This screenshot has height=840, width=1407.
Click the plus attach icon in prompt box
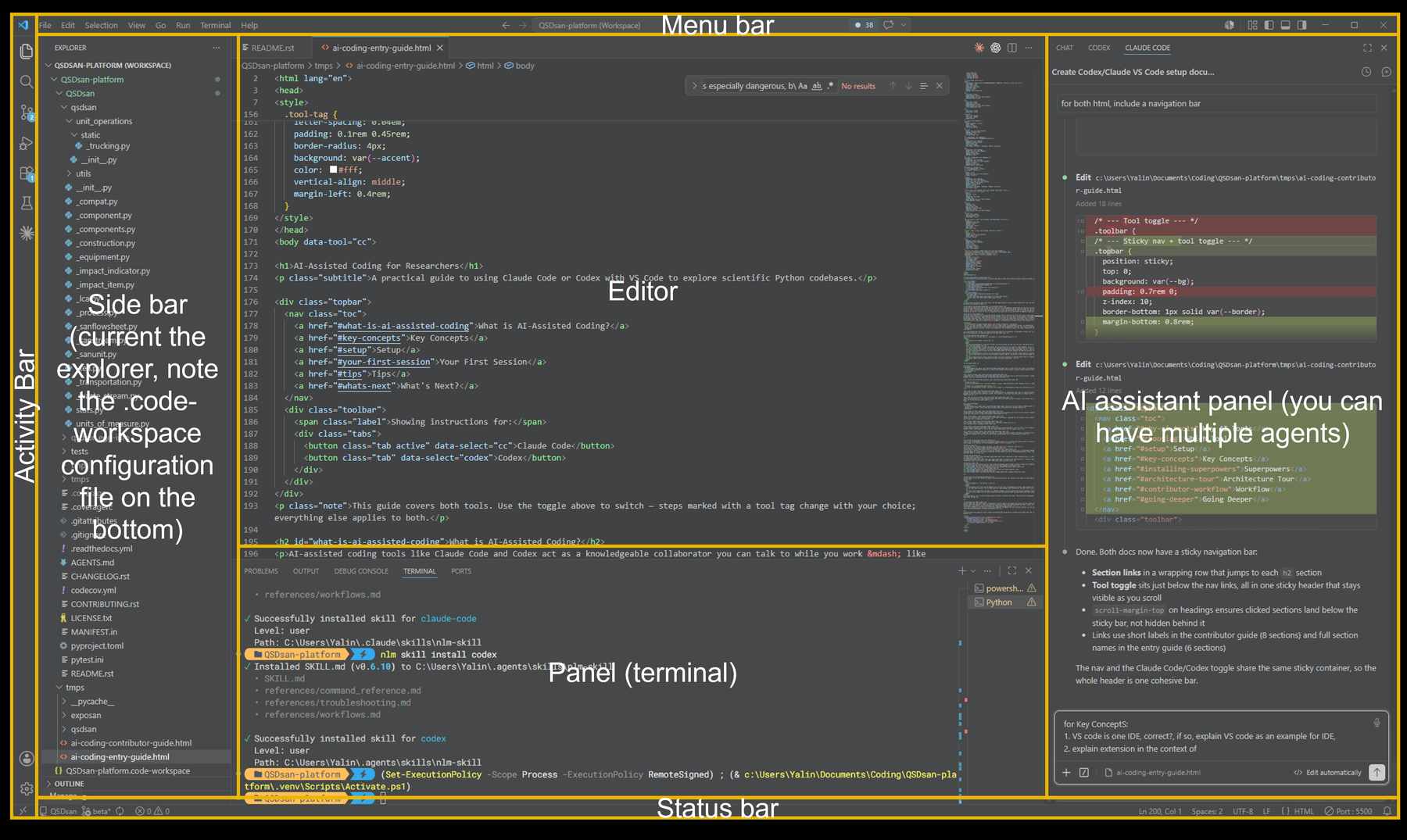pyautogui.click(x=1066, y=772)
